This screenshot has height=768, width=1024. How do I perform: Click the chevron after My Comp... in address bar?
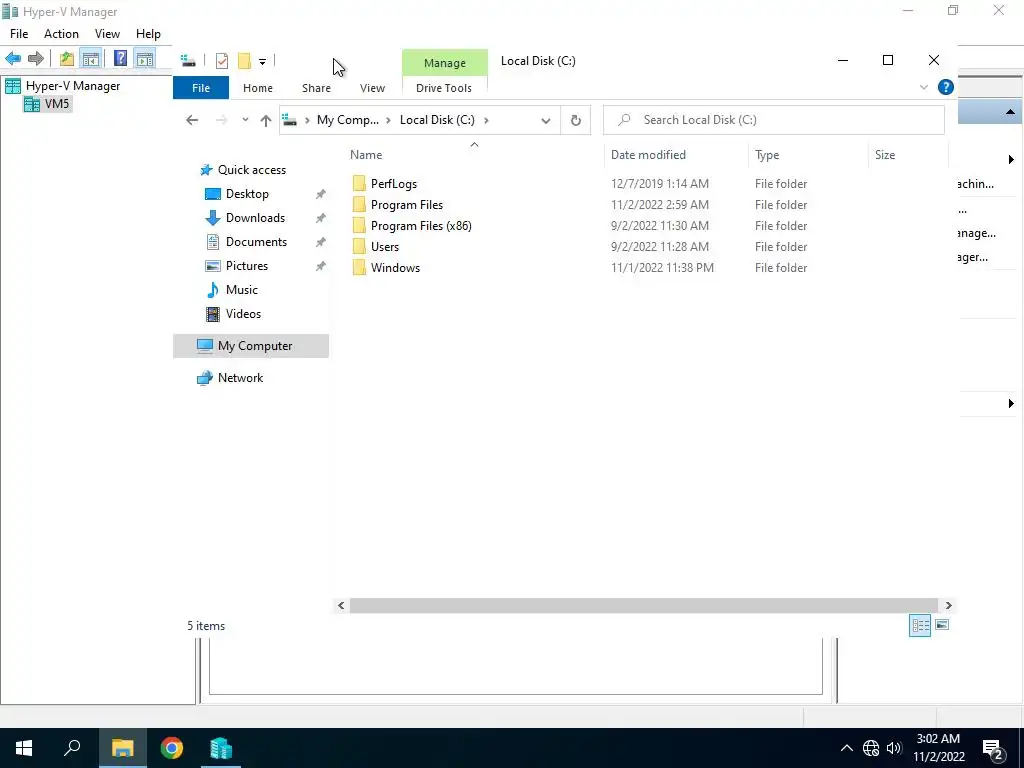[x=389, y=120]
